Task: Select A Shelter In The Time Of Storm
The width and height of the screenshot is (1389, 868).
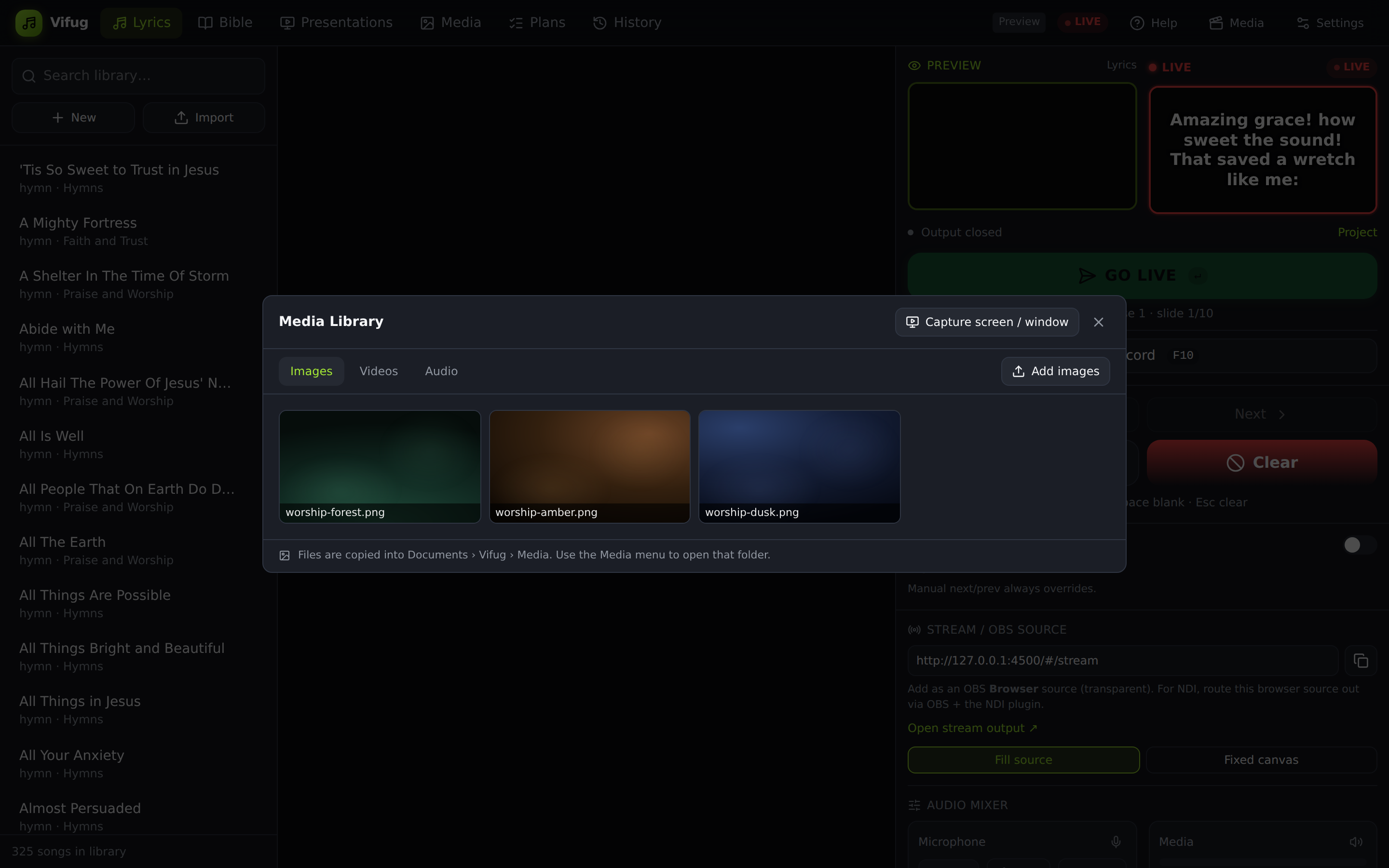Action: [x=138, y=284]
